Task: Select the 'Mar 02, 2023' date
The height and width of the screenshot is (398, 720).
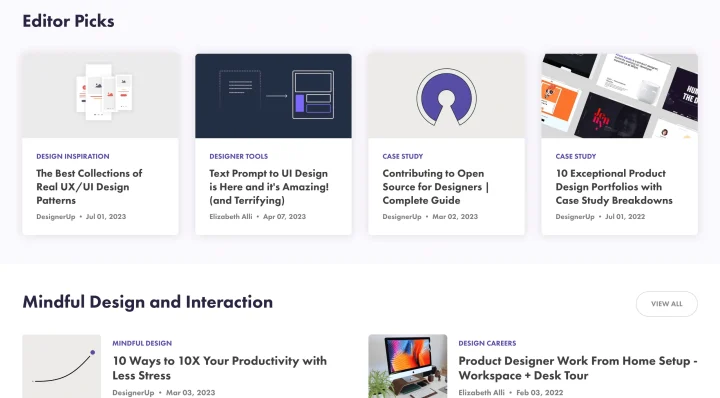Action: (x=455, y=217)
